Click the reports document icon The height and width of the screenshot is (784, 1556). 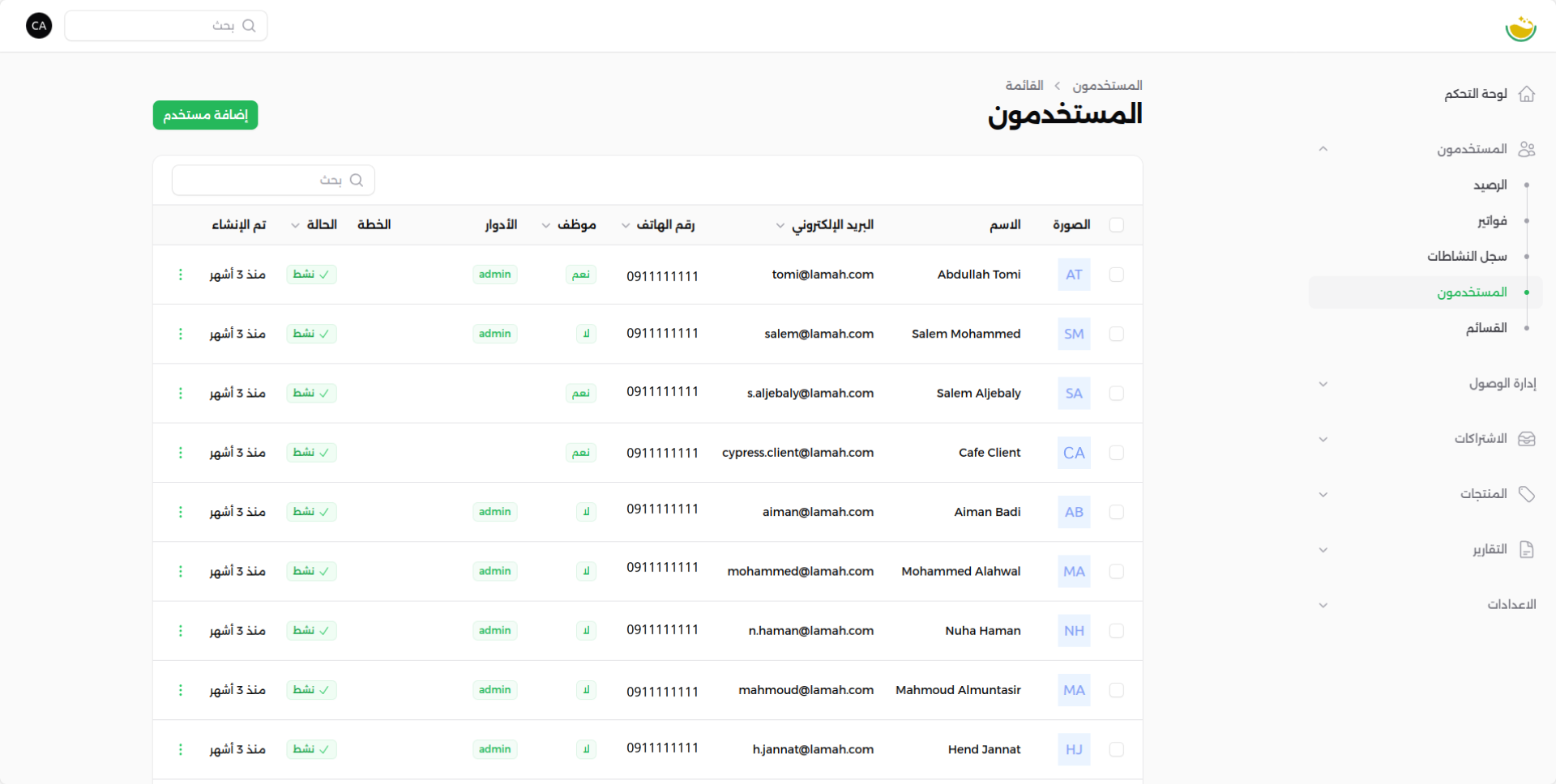tap(1527, 550)
